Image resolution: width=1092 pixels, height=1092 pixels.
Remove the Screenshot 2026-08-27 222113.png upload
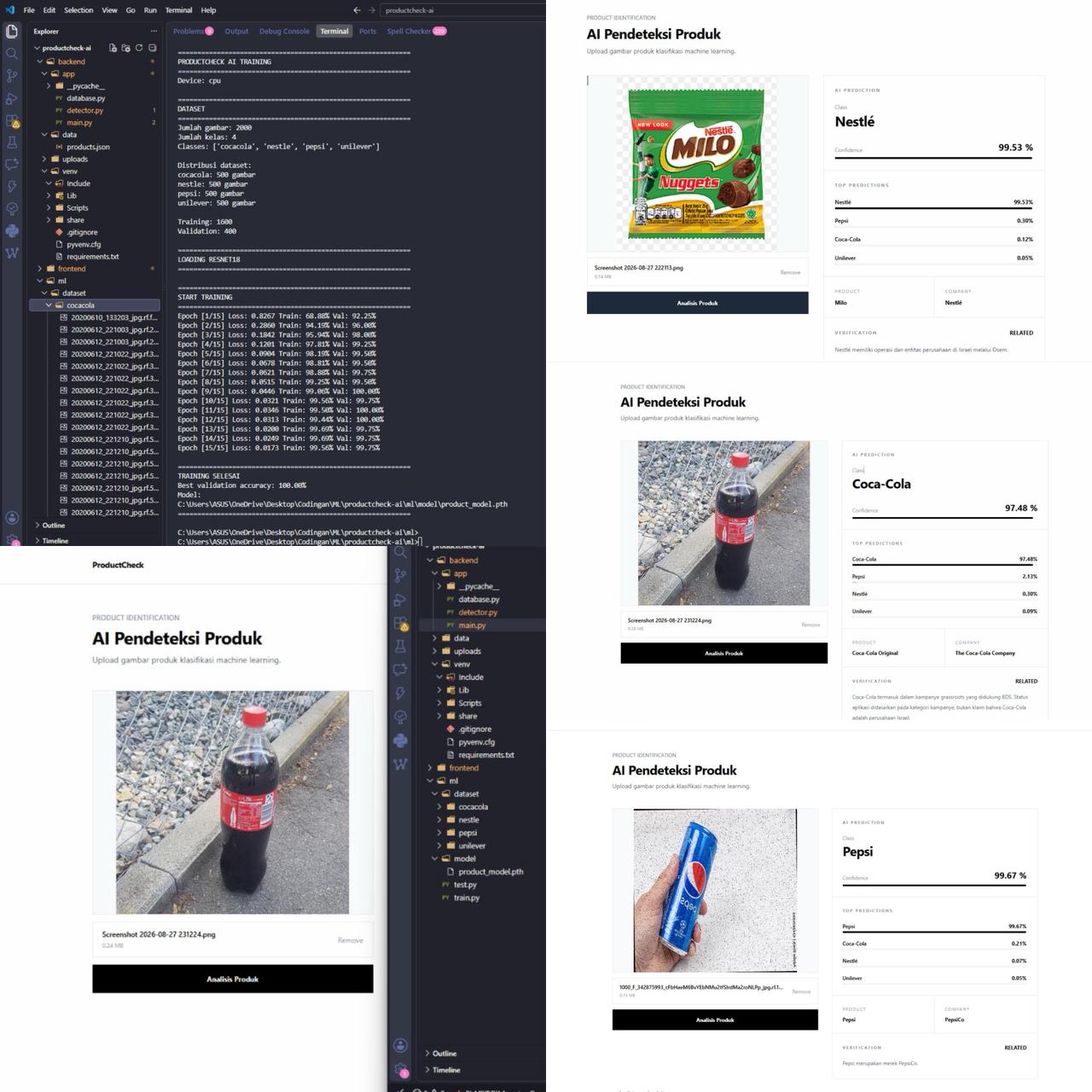point(790,272)
